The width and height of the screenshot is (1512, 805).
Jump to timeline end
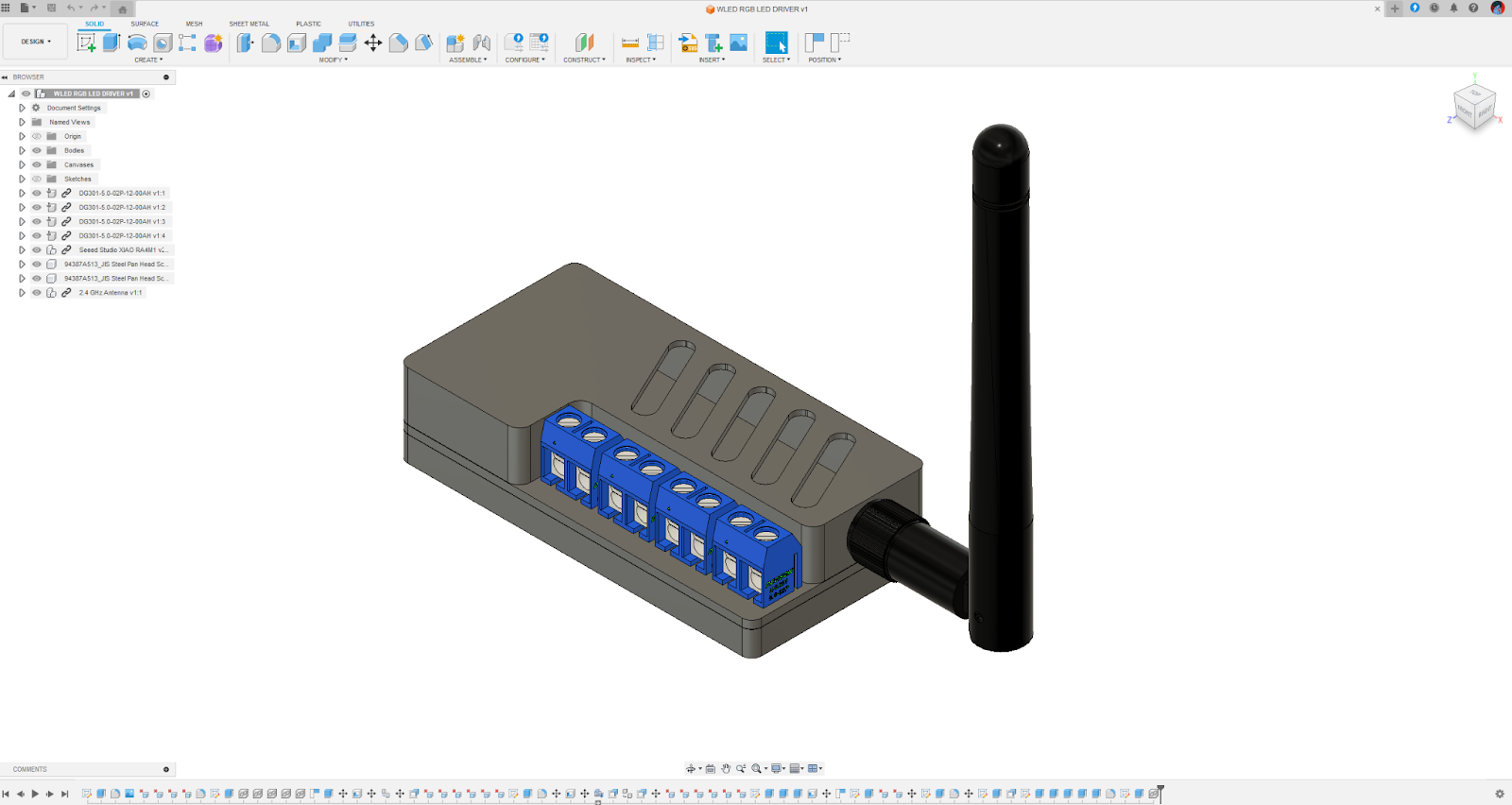64,794
